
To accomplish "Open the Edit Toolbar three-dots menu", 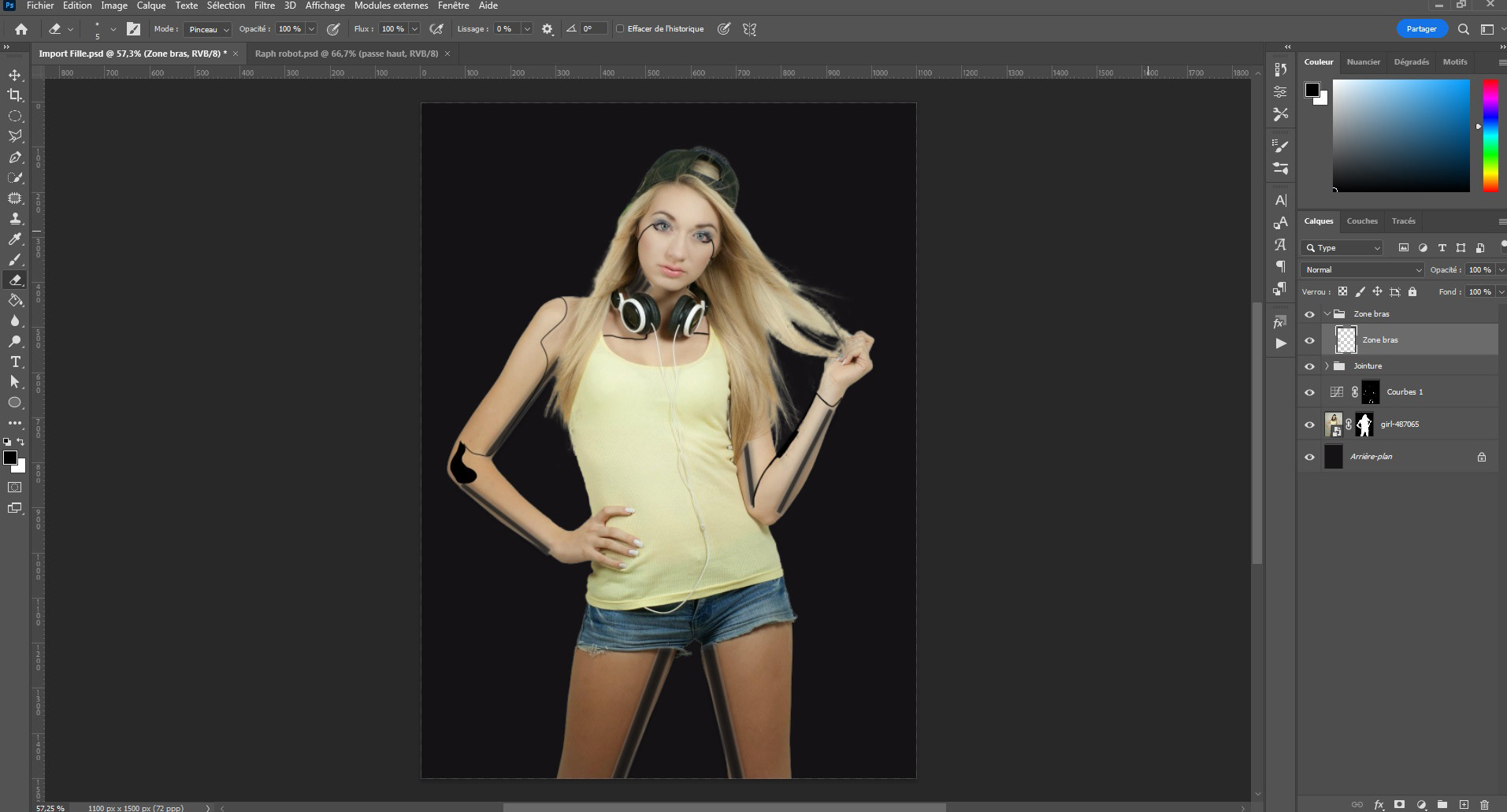I will 15,423.
